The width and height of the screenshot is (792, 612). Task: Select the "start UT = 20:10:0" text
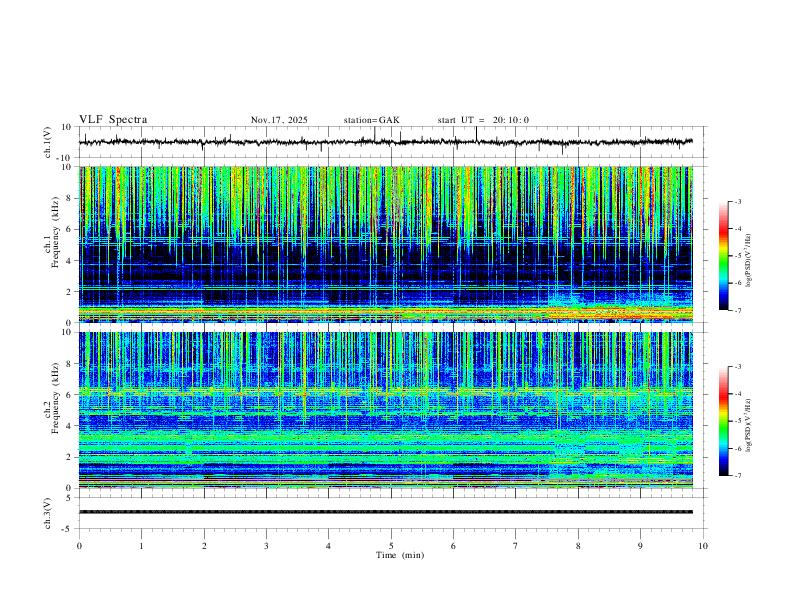pyautogui.click(x=483, y=120)
